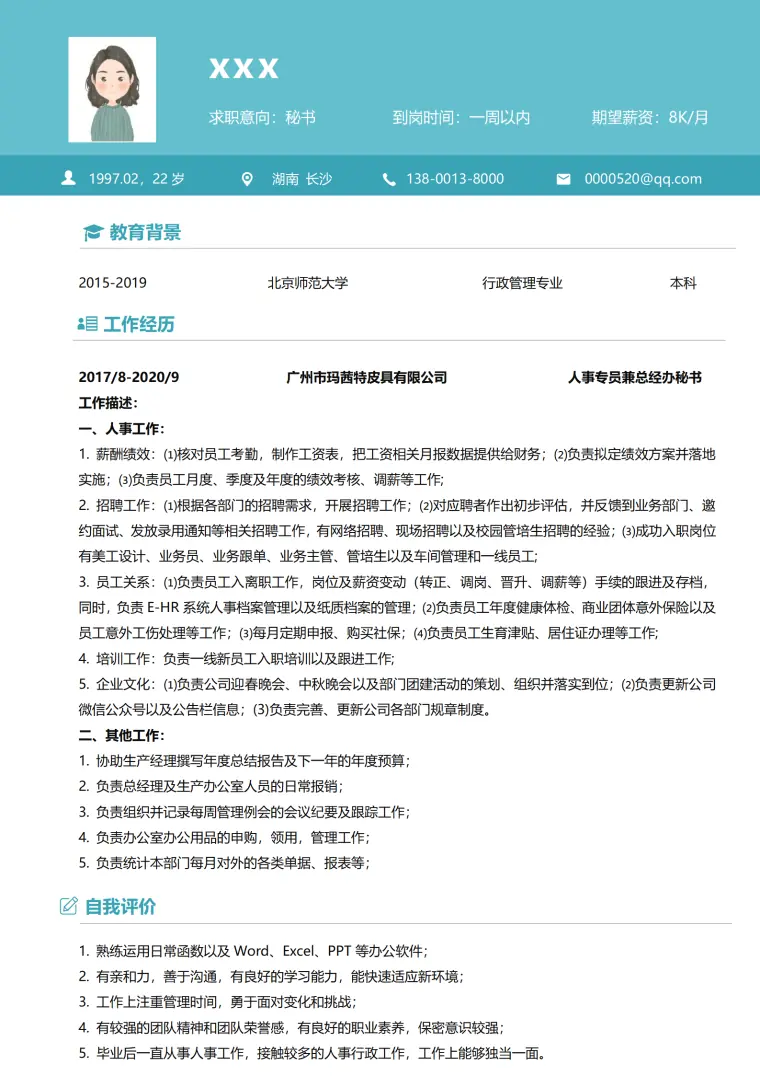Click line 负责统计本部门每月对外的各类单据
Viewport: 760px width, 1076px height.
pyautogui.click(x=224, y=863)
